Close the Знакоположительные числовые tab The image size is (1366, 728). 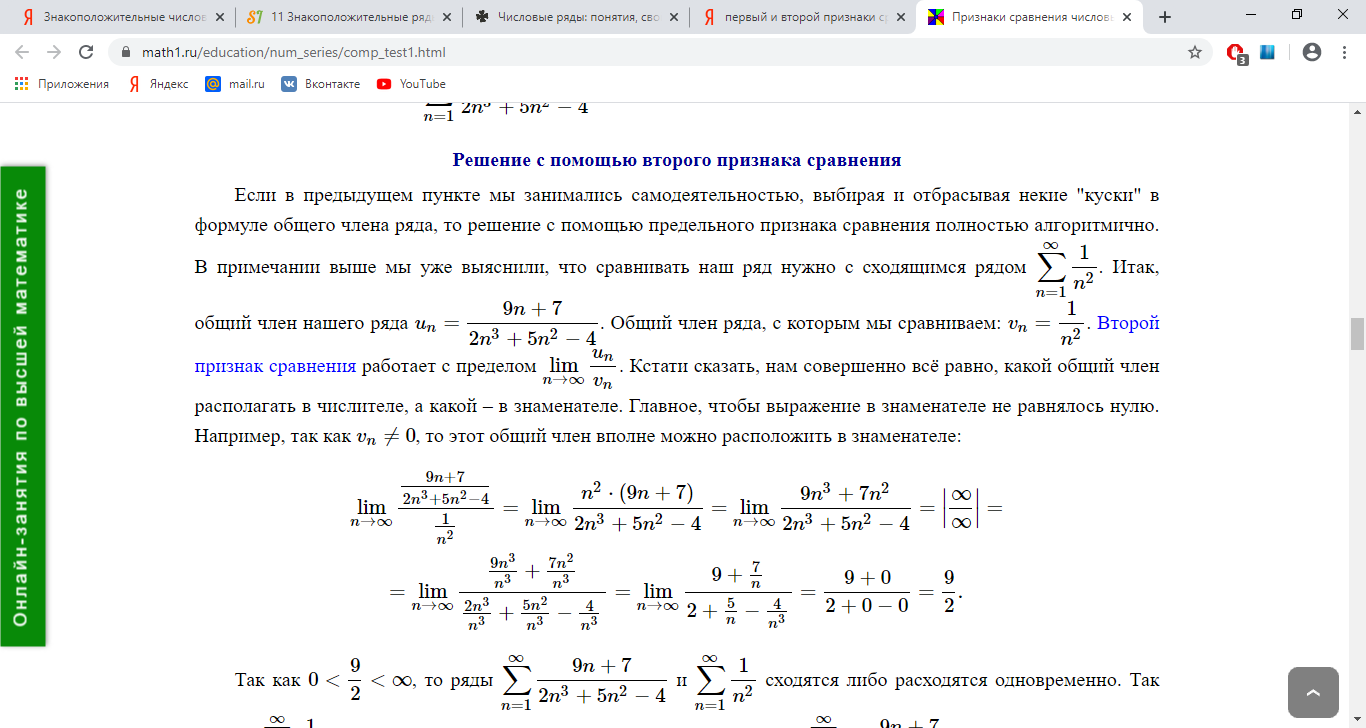coord(218,17)
